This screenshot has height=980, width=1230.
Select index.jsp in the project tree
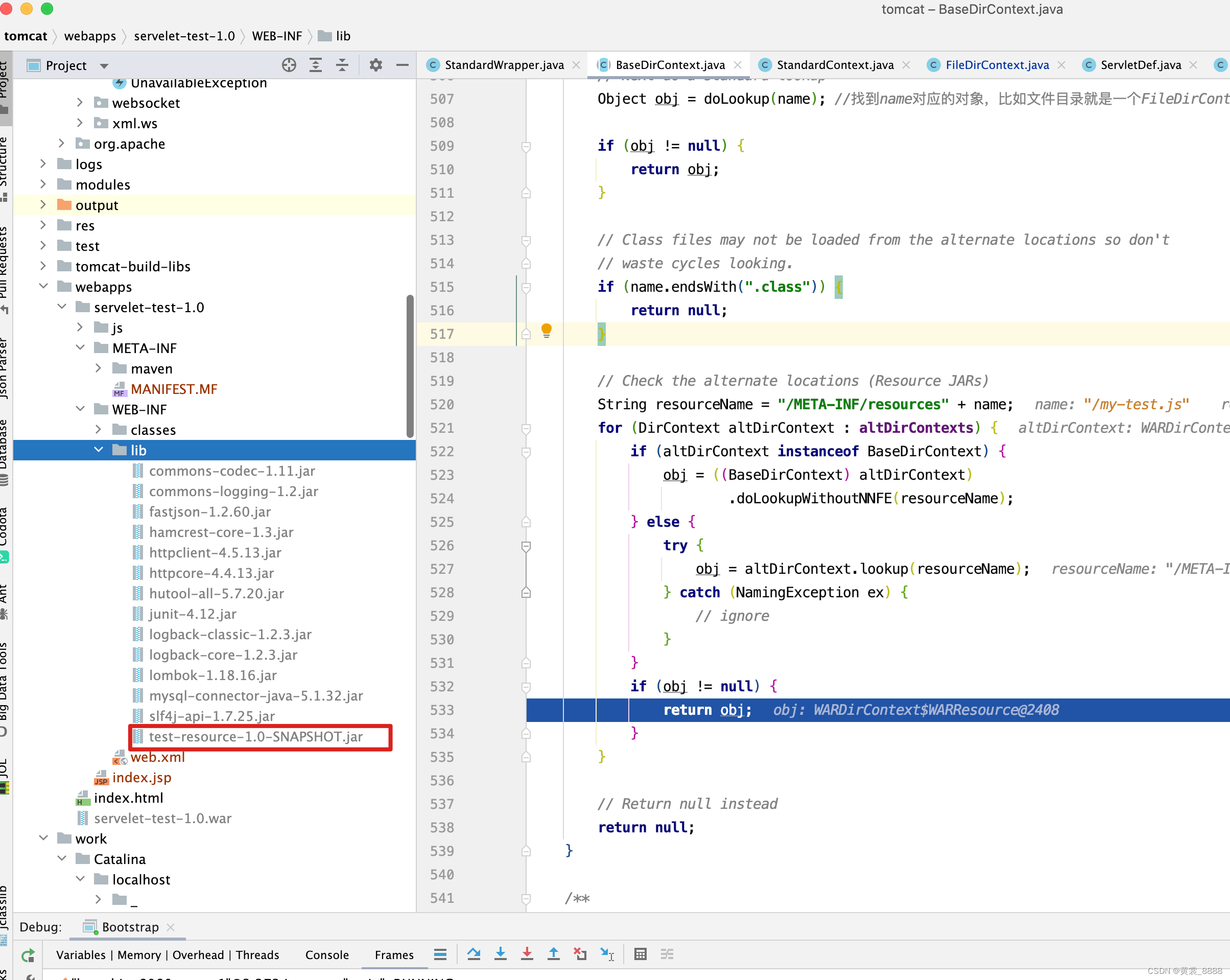pyautogui.click(x=141, y=778)
